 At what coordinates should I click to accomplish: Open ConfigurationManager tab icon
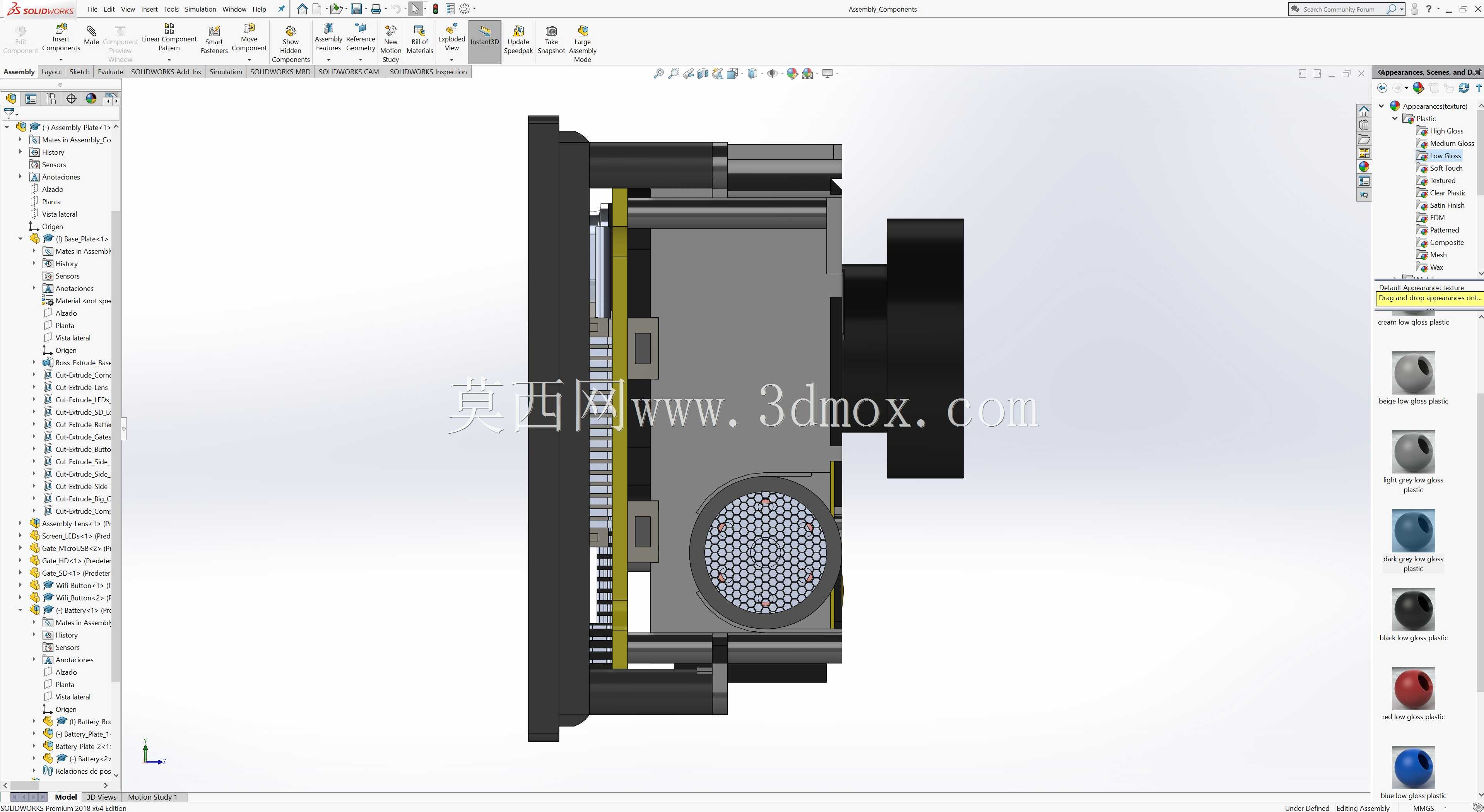coord(51,99)
